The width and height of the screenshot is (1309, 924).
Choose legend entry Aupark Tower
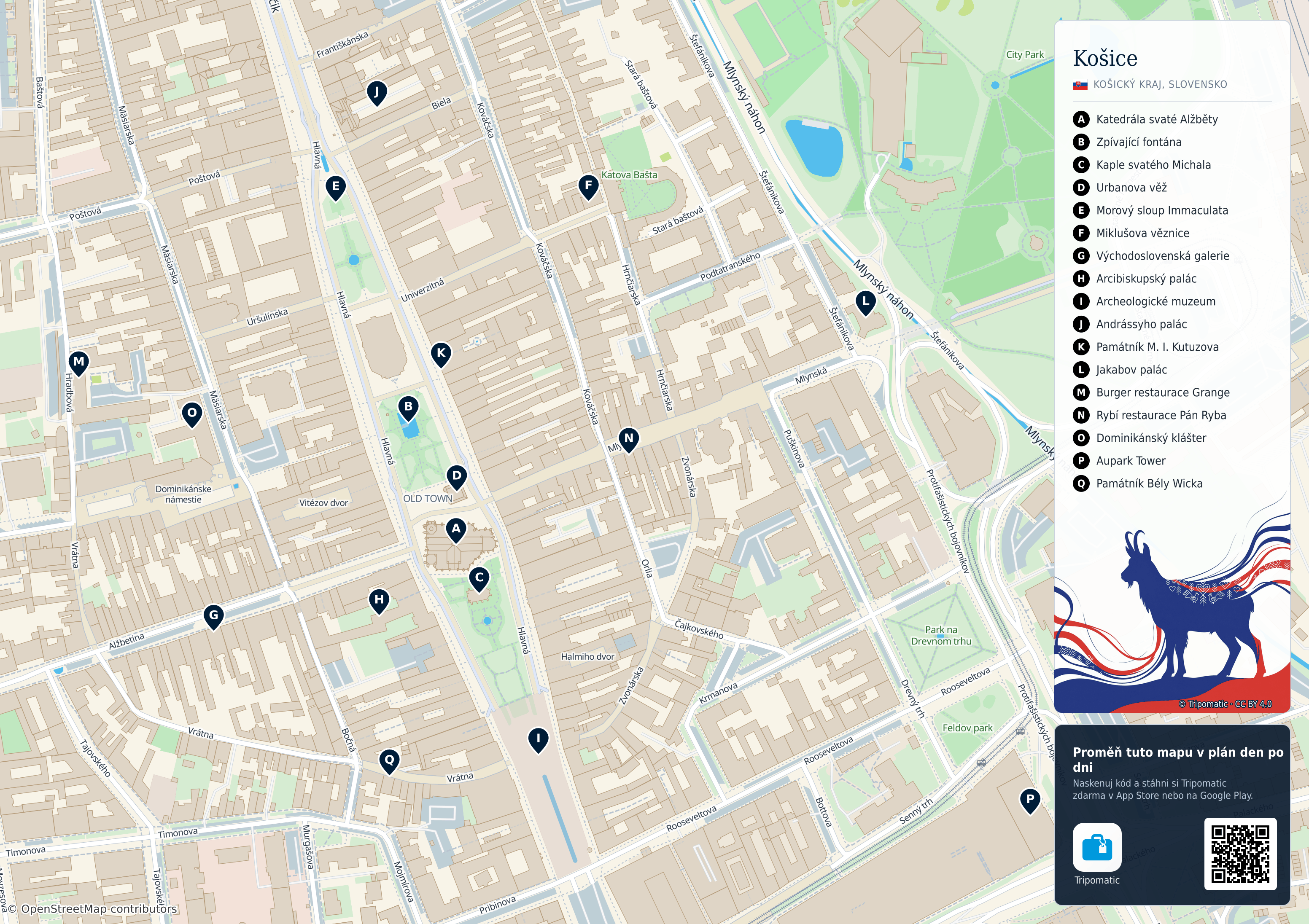point(1119,461)
